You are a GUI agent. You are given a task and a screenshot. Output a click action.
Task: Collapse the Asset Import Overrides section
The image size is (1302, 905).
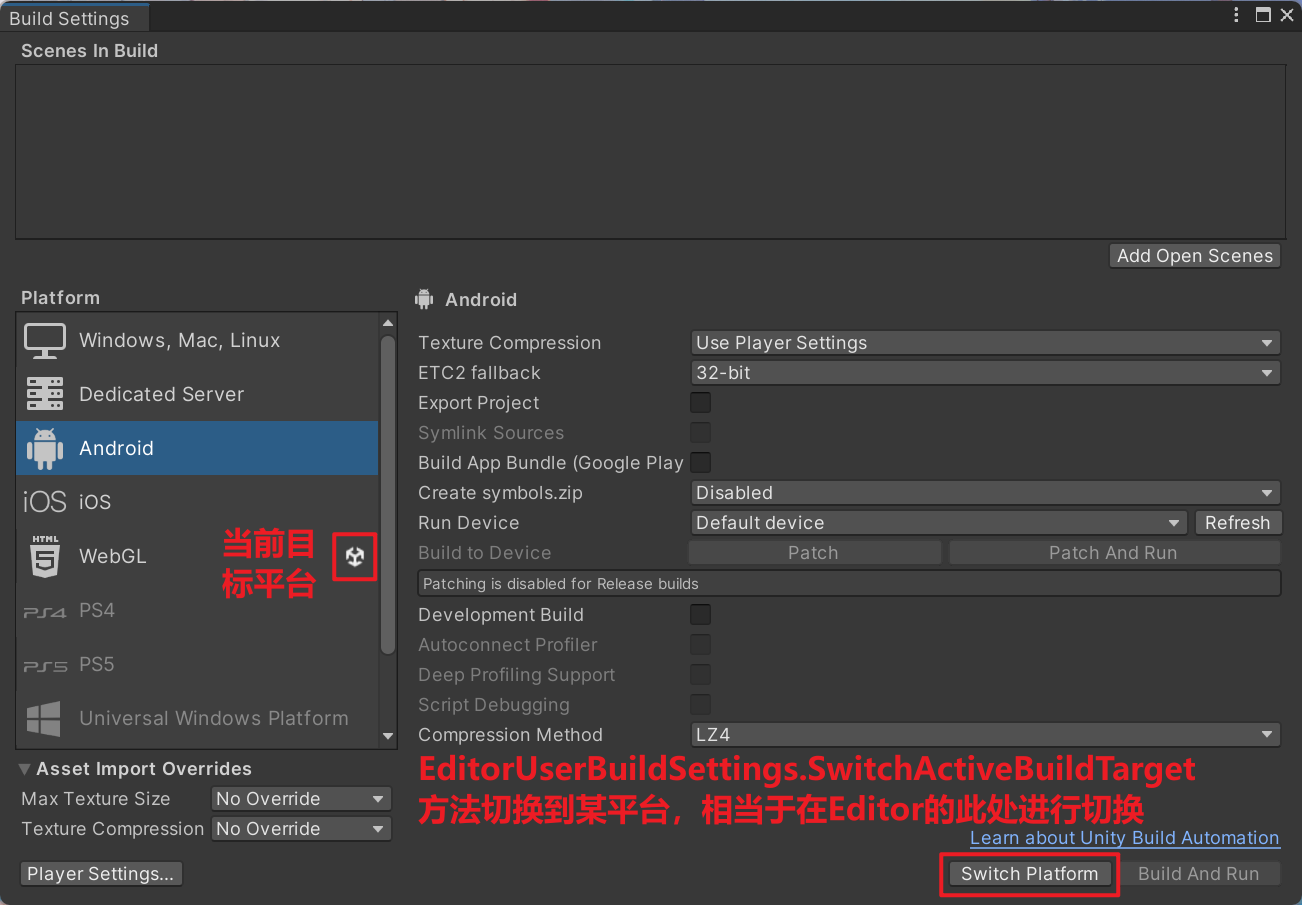pyautogui.click(x=25, y=769)
